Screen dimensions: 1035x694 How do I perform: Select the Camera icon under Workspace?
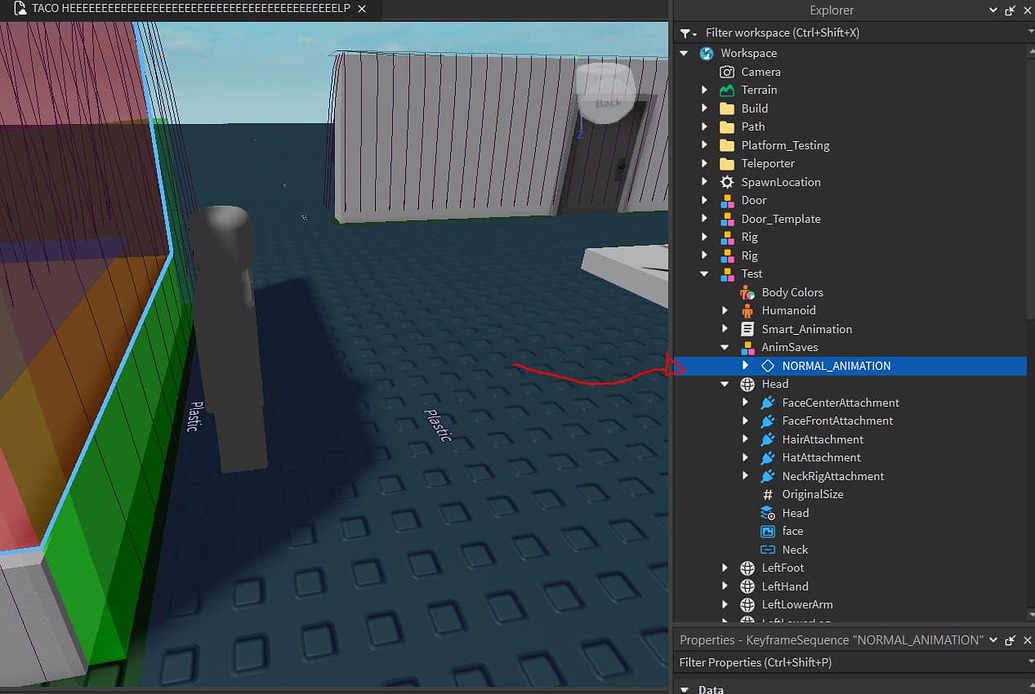[x=726, y=71]
